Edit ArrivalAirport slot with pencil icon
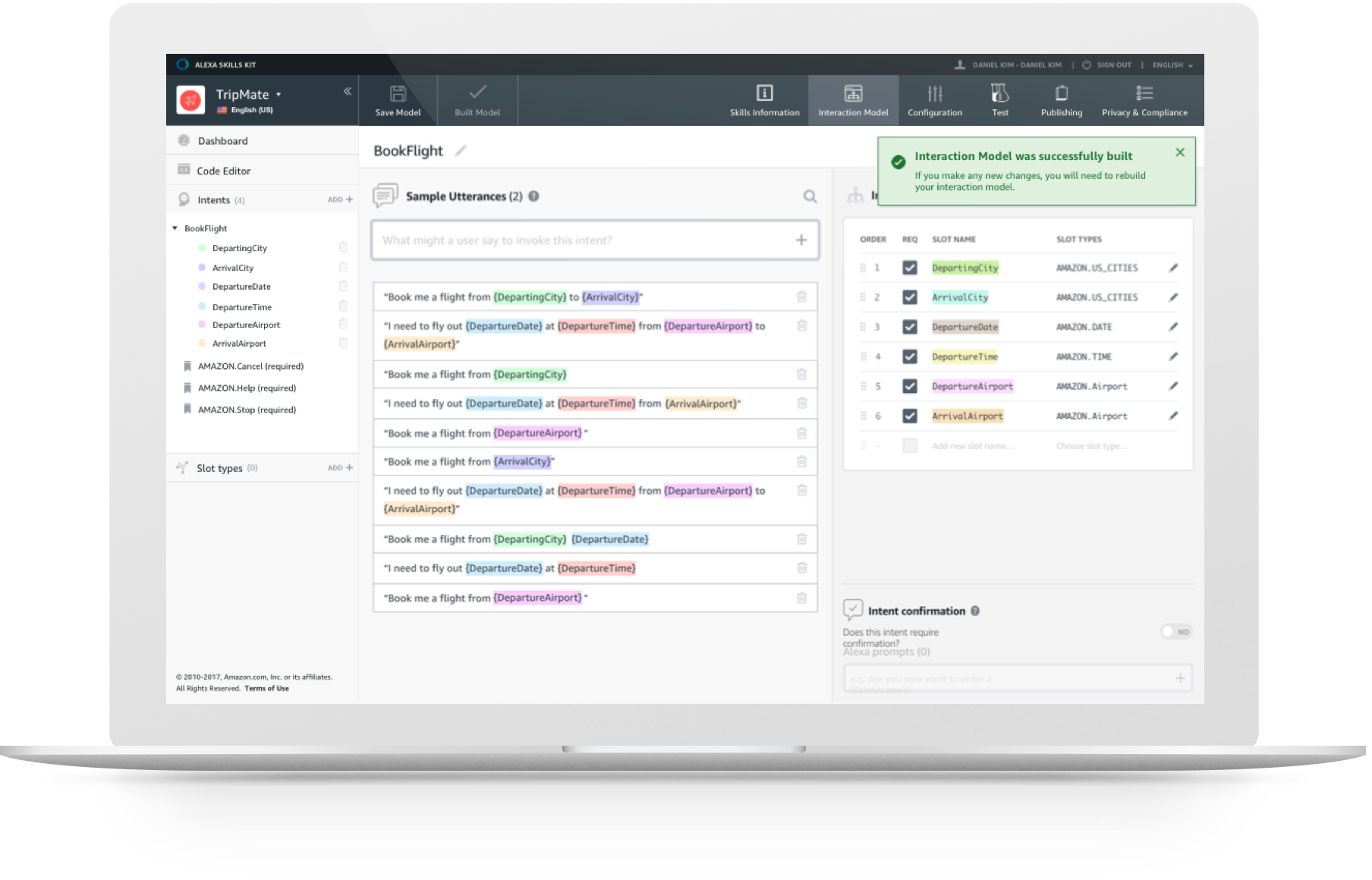The image size is (1372, 880). 1173,416
